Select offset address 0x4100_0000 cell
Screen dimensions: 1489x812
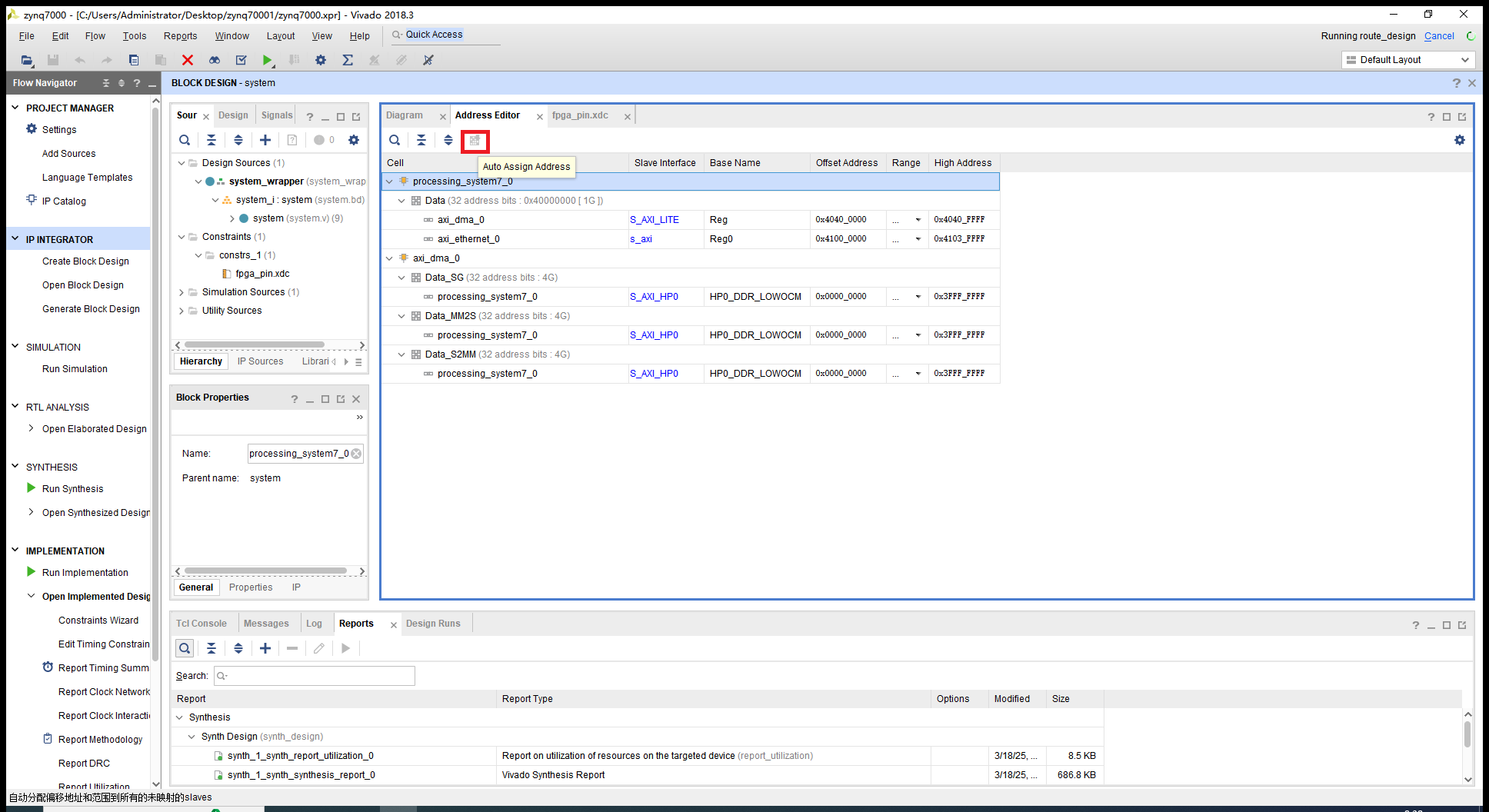pos(848,239)
